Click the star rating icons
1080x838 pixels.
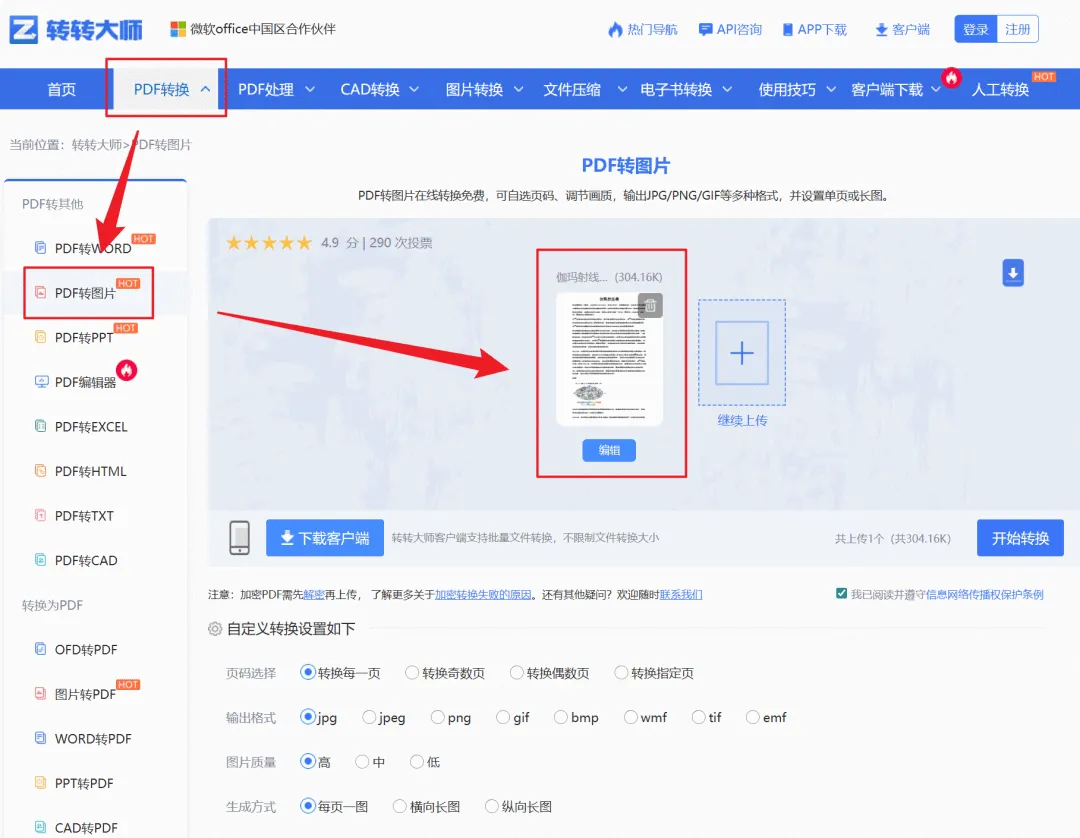(269, 242)
